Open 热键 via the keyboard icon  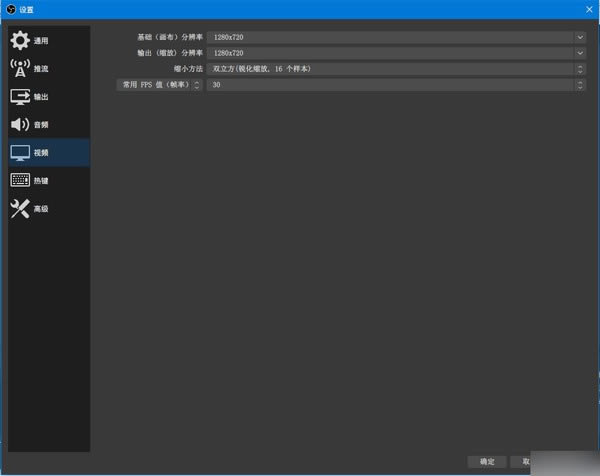click(20, 181)
